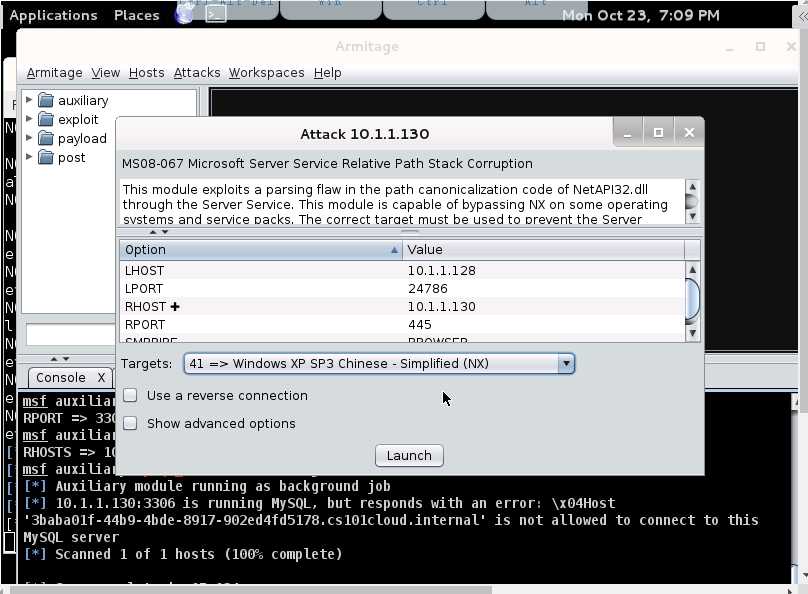Image resolution: width=808 pixels, height=594 pixels.
Task: Click the horizontal scrollbar at window bottom
Action: 251,589
